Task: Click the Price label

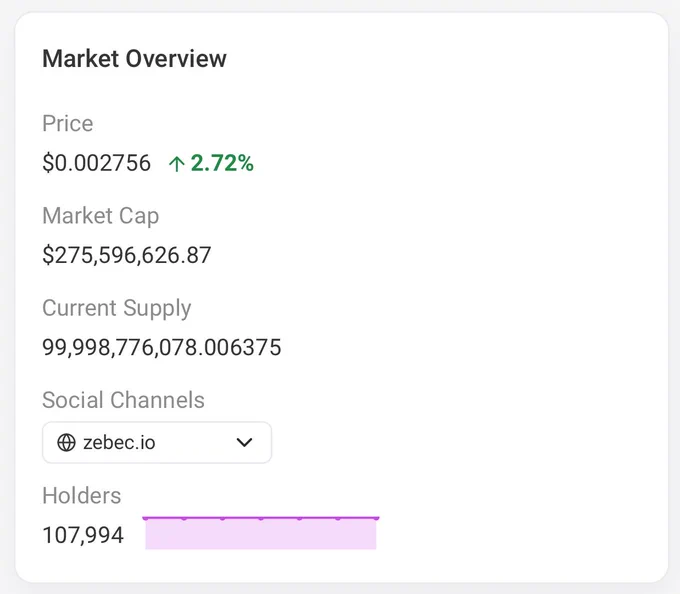Action: click(68, 124)
